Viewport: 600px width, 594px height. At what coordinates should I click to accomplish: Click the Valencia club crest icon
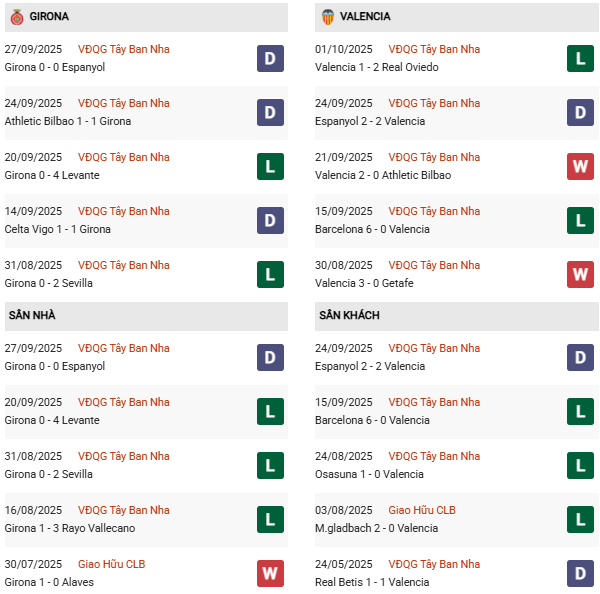(327, 17)
